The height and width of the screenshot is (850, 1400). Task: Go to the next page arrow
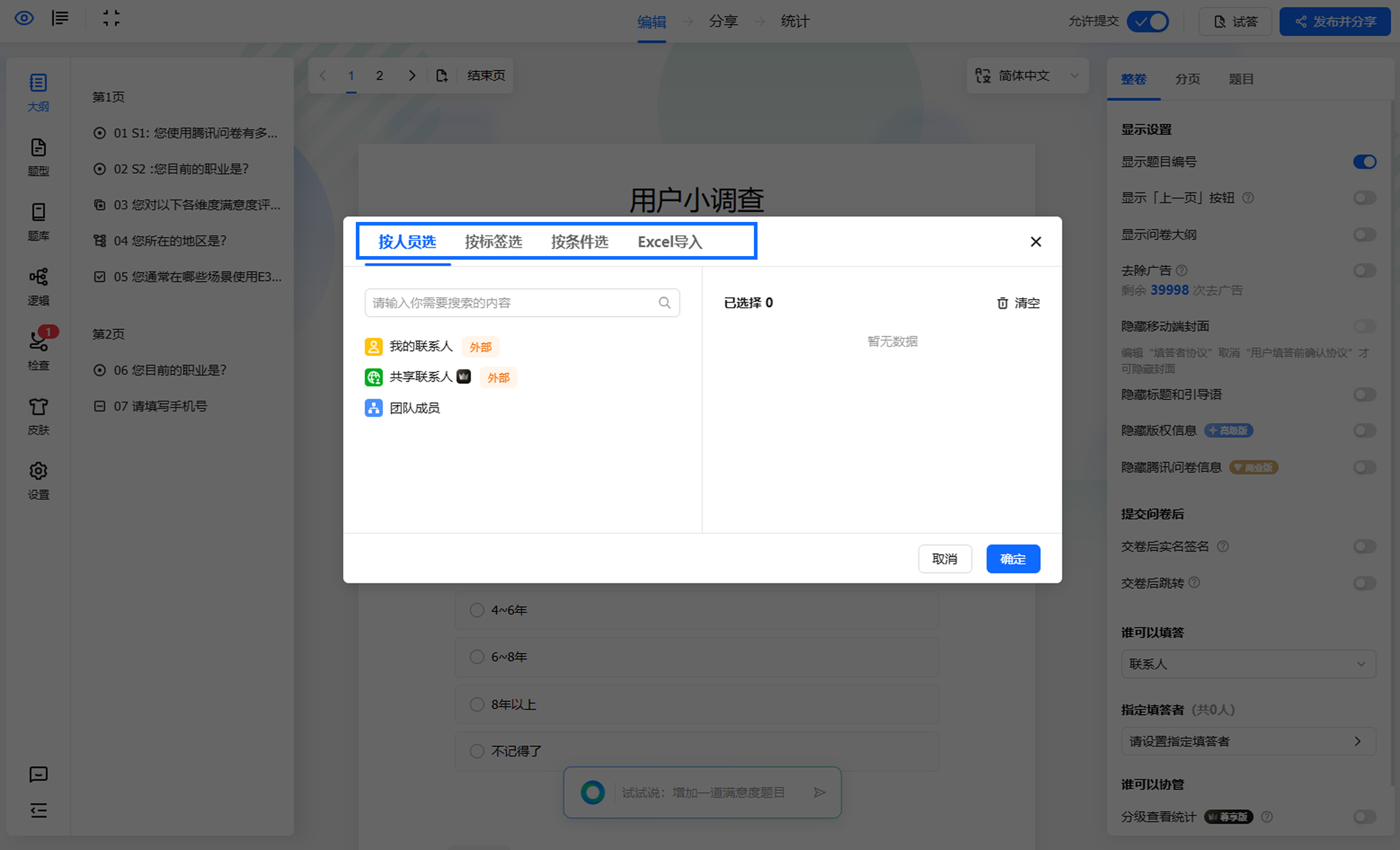[x=412, y=75]
